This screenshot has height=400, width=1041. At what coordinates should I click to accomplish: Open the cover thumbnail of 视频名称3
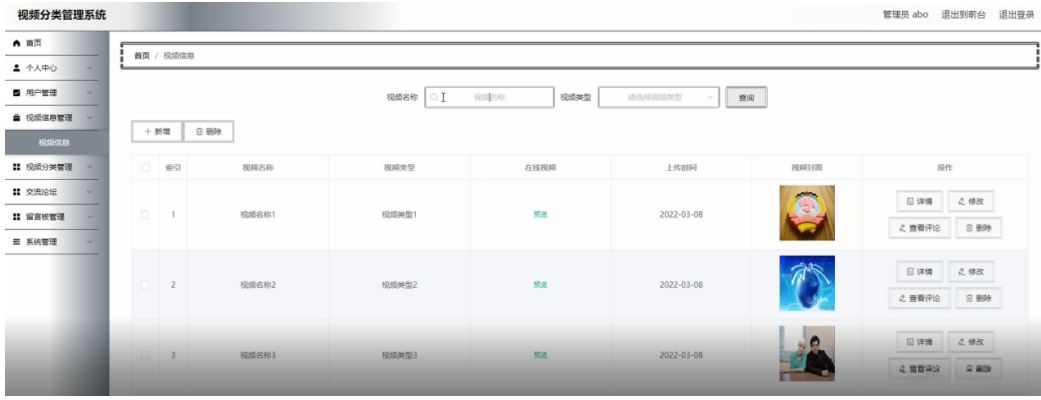[807, 353]
